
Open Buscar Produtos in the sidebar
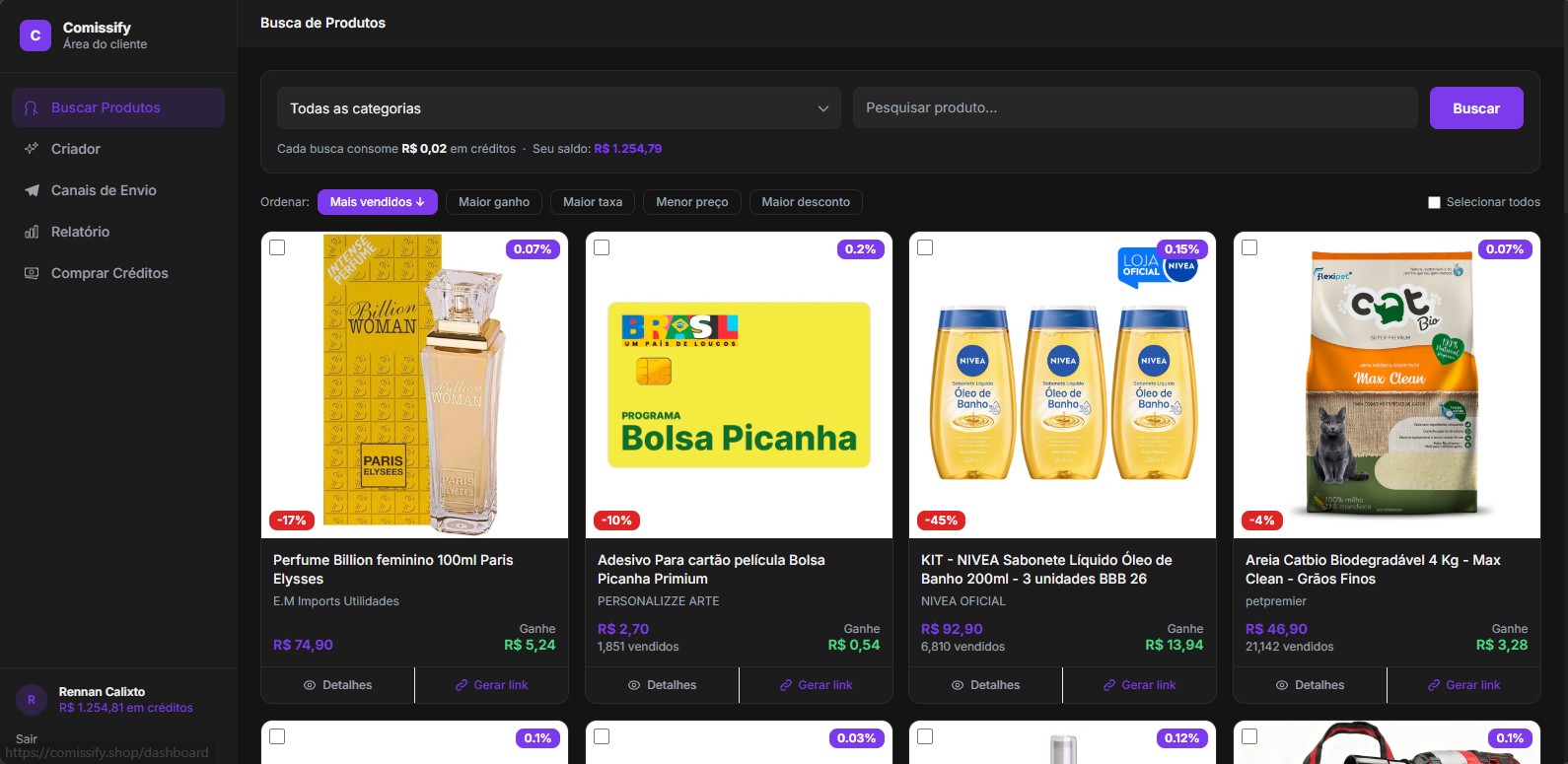[x=118, y=107]
